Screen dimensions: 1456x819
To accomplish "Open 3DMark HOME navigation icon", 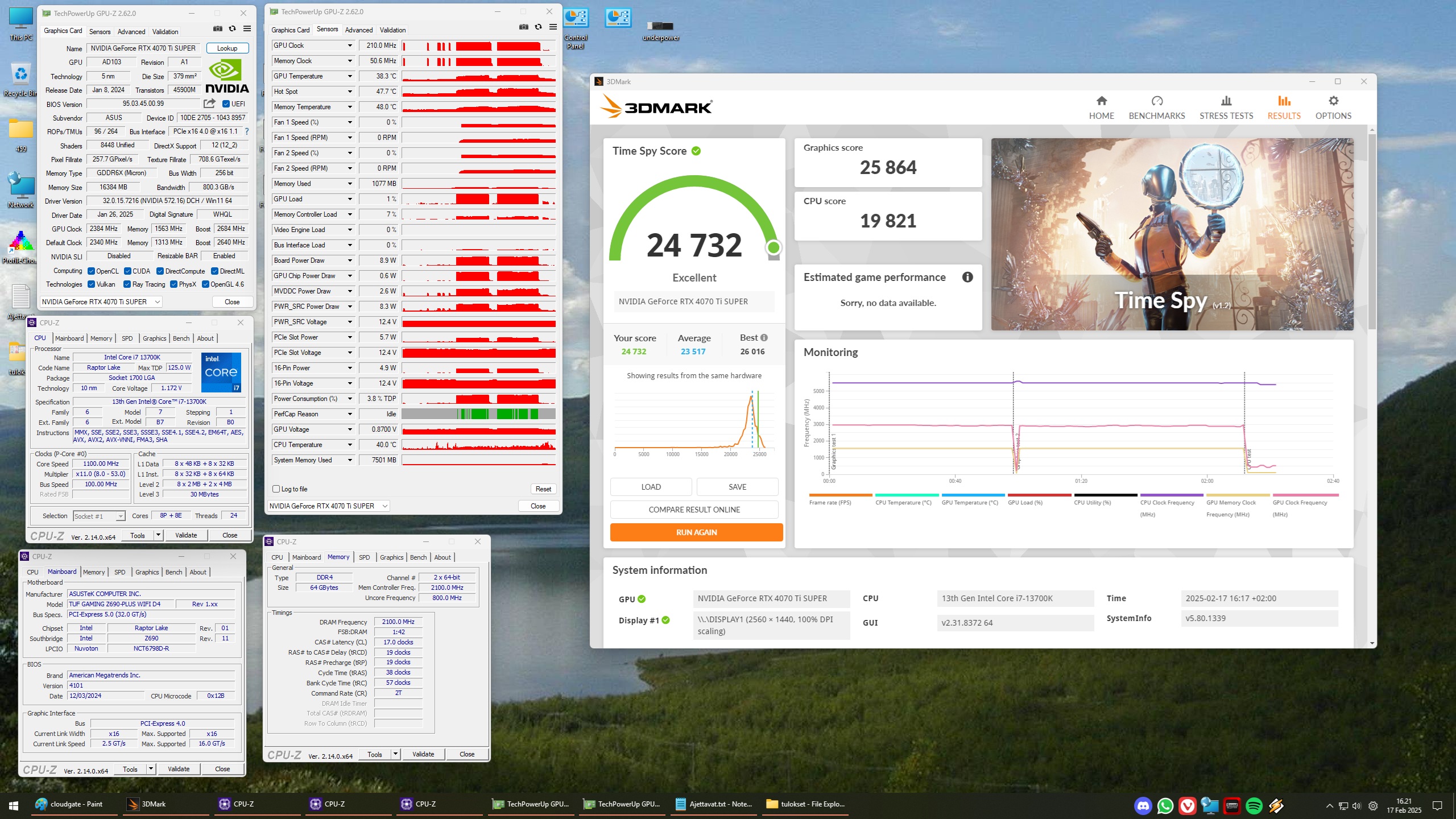I will pos(1101,101).
